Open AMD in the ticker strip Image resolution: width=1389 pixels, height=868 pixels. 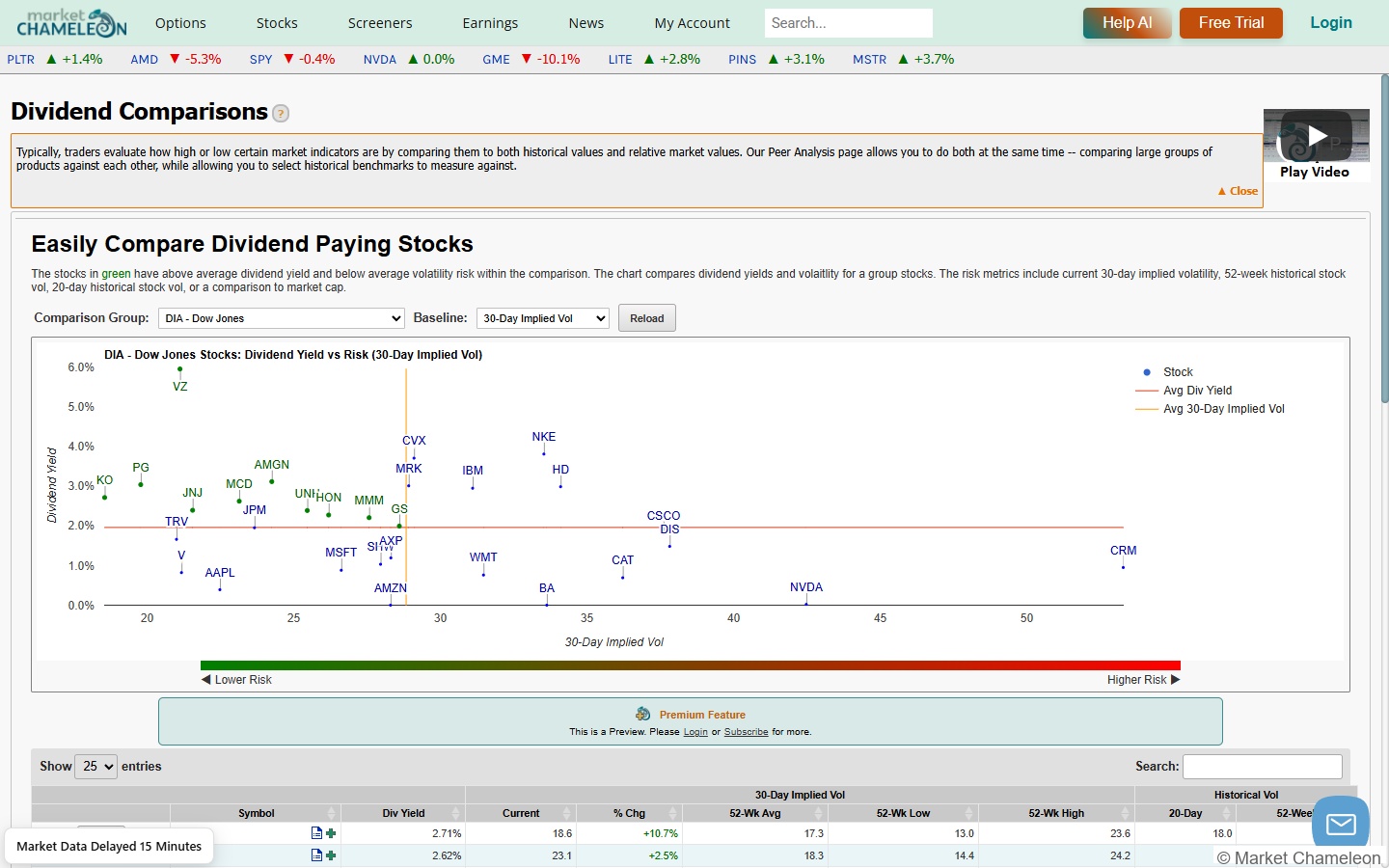145,60
